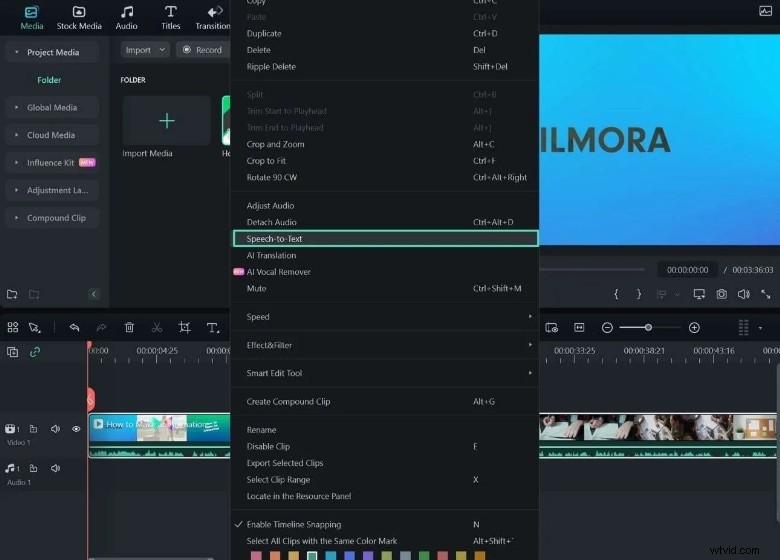The image size is (780, 560).
Task: Click the timeline zoom slider handle
Action: tap(648, 328)
